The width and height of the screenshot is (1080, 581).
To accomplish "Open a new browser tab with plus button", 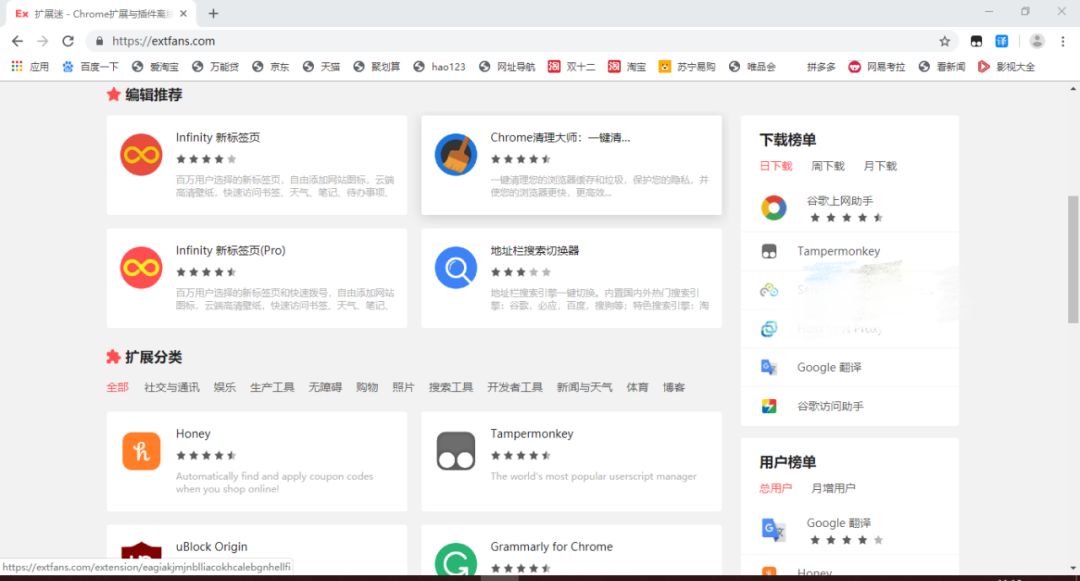I will click(214, 13).
